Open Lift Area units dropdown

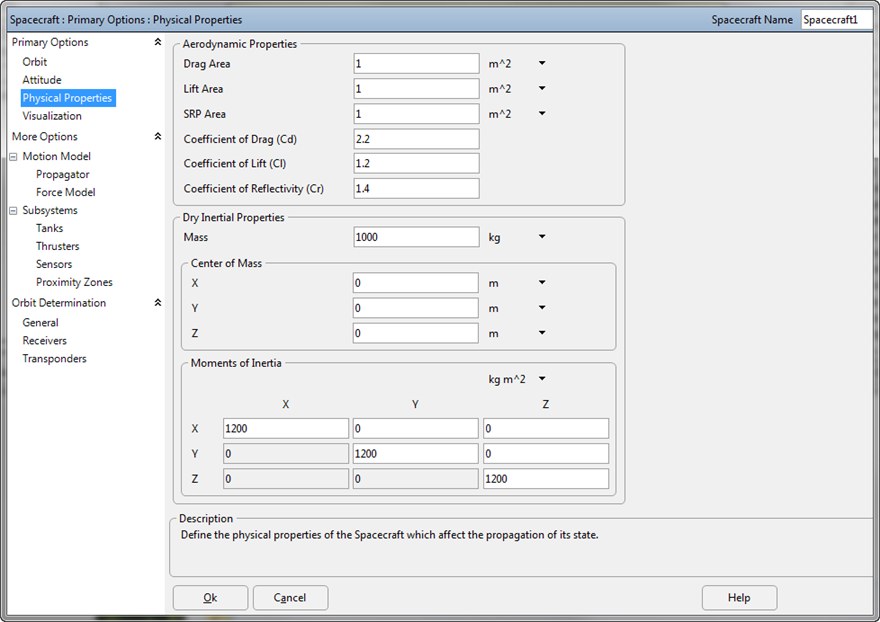click(x=542, y=88)
